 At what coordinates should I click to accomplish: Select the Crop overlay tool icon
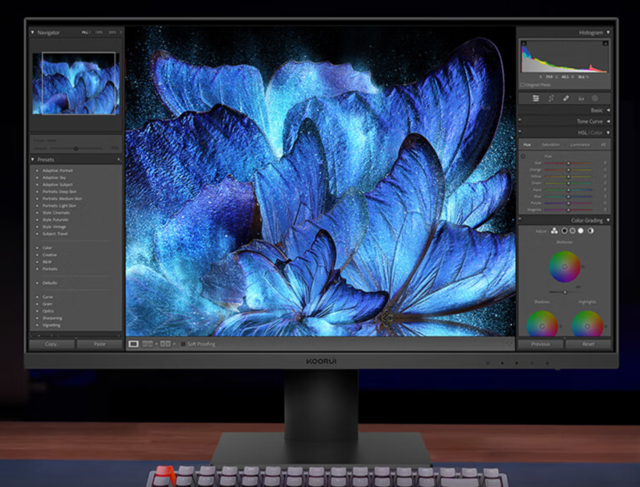[551, 98]
